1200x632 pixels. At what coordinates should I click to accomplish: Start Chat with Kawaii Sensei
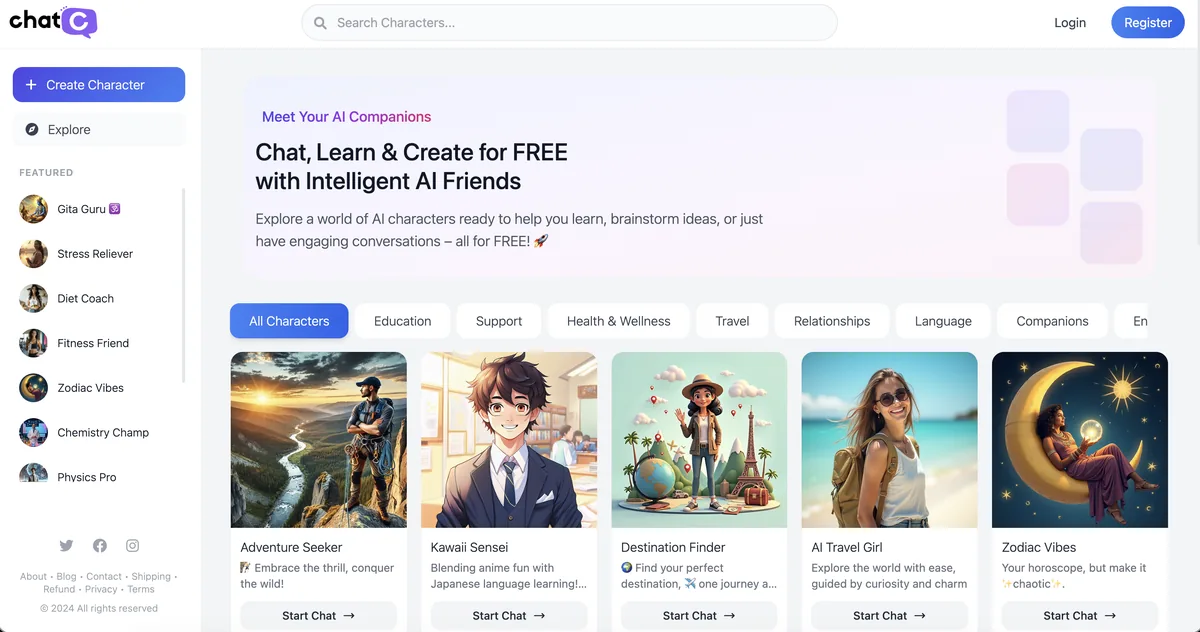point(509,616)
